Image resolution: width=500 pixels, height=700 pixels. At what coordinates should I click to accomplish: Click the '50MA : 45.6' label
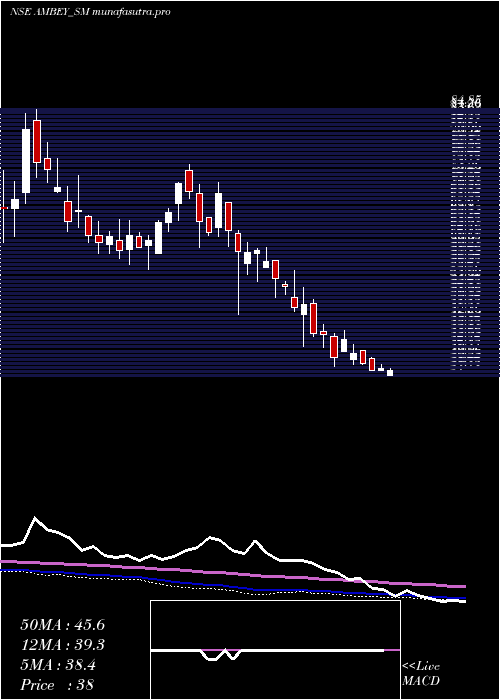click(62, 625)
